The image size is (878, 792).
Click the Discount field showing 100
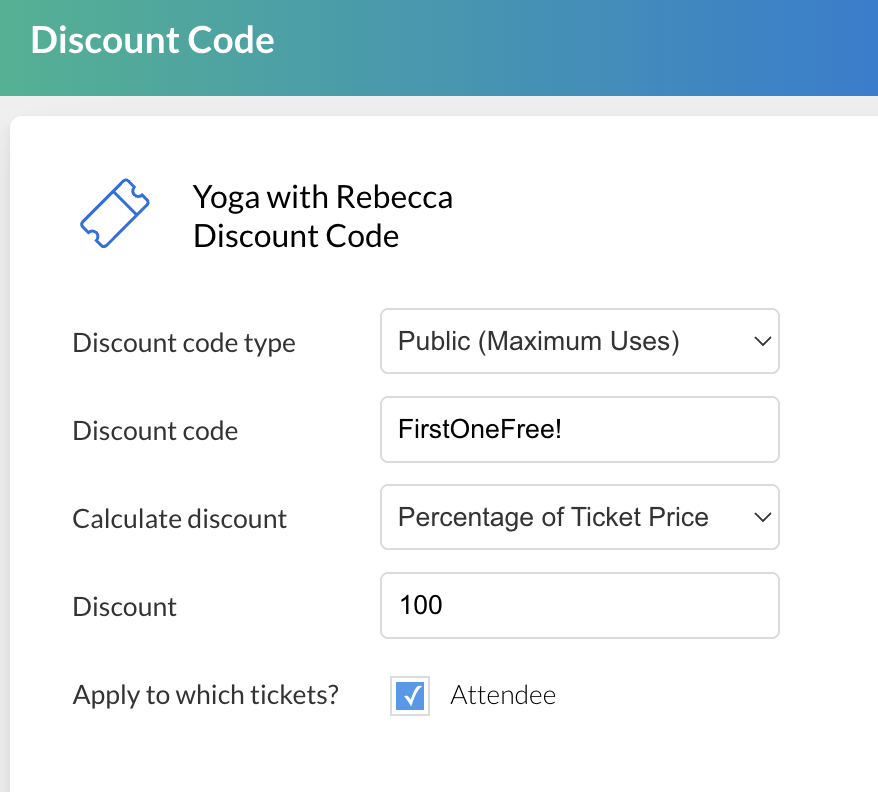pos(579,606)
